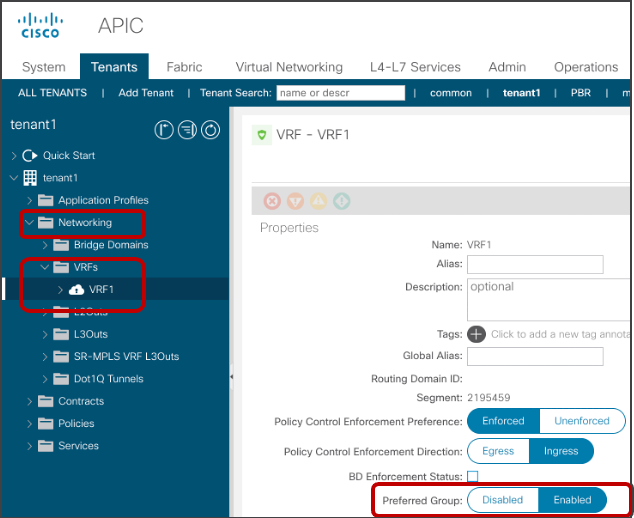
Task: Click the Bridge Domains folder icon
Action: click(61, 245)
